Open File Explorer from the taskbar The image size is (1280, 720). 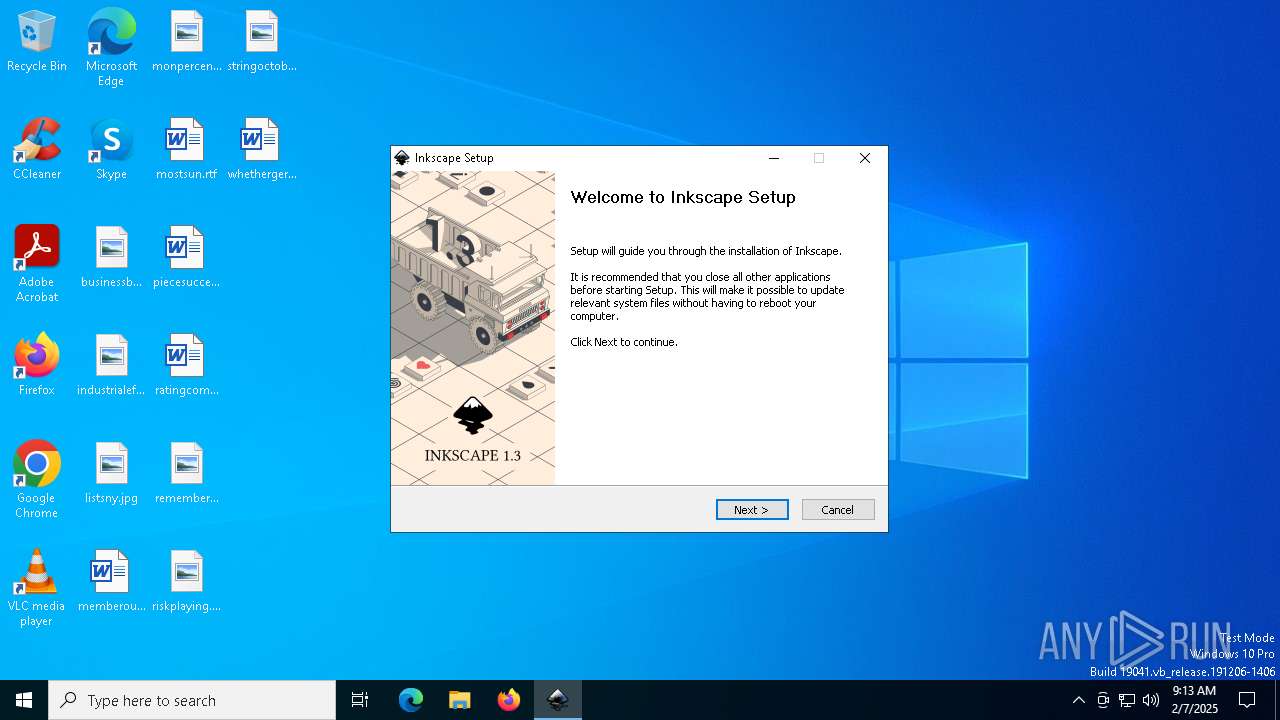(x=459, y=700)
